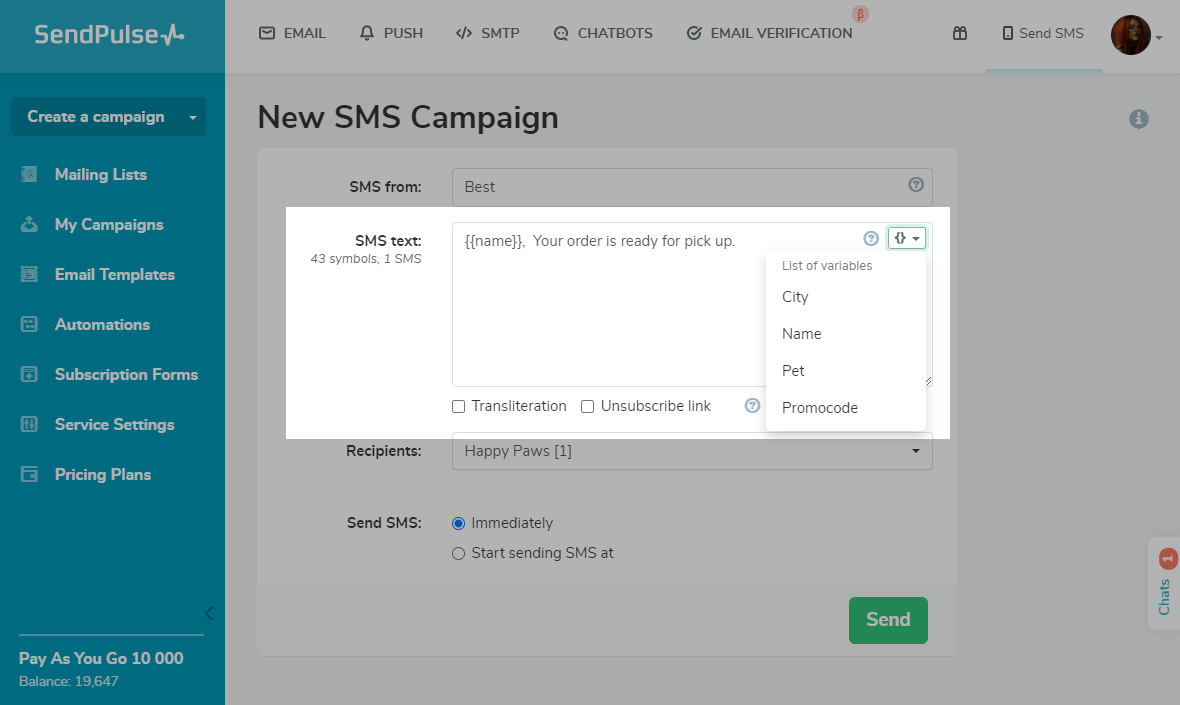Switch to the CHATBOTS tab

(x=603, y=33)
